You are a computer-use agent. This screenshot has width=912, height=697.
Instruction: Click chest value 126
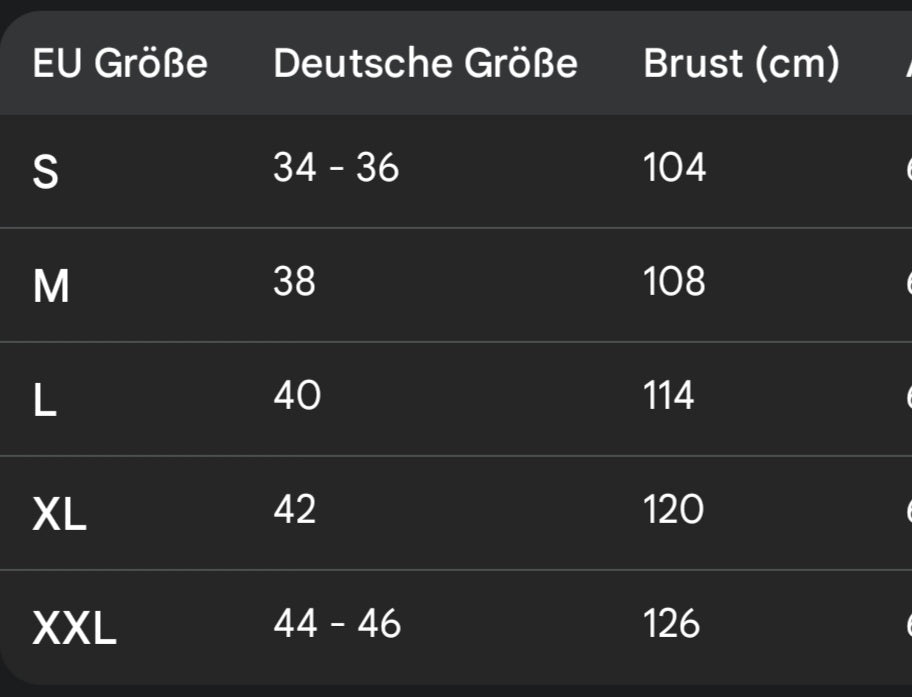[x=673, y=624]
